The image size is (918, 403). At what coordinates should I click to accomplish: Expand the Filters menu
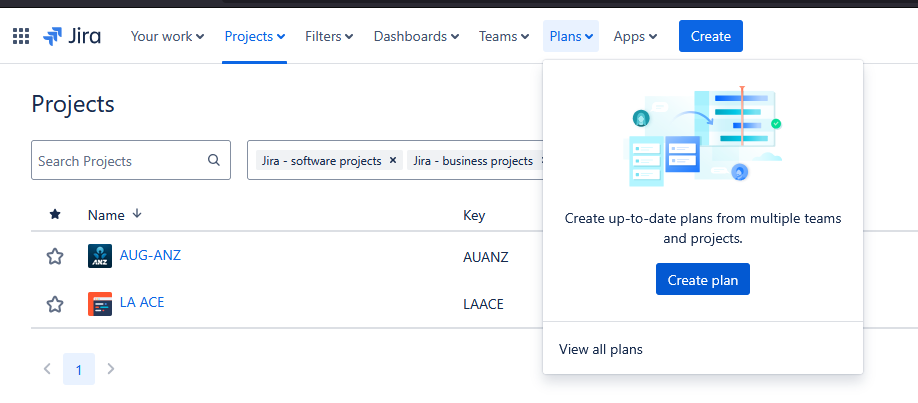pos(329,36)
